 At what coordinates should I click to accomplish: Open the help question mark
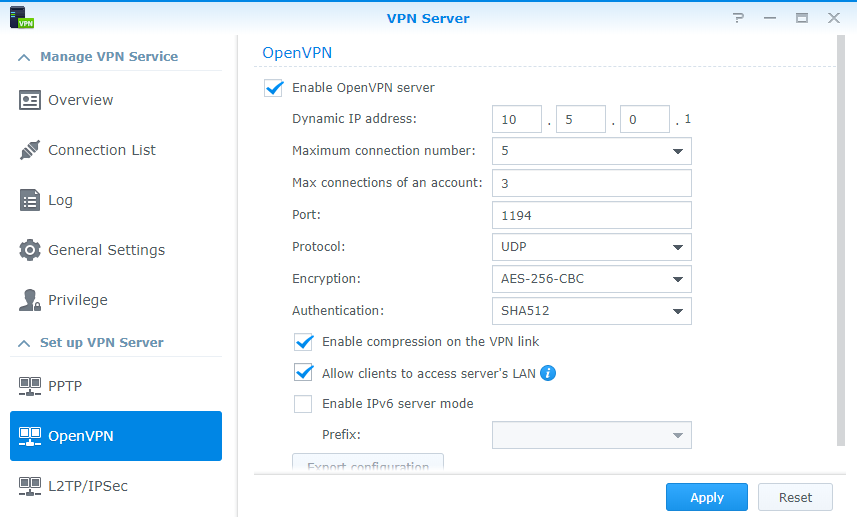[738, 18]
